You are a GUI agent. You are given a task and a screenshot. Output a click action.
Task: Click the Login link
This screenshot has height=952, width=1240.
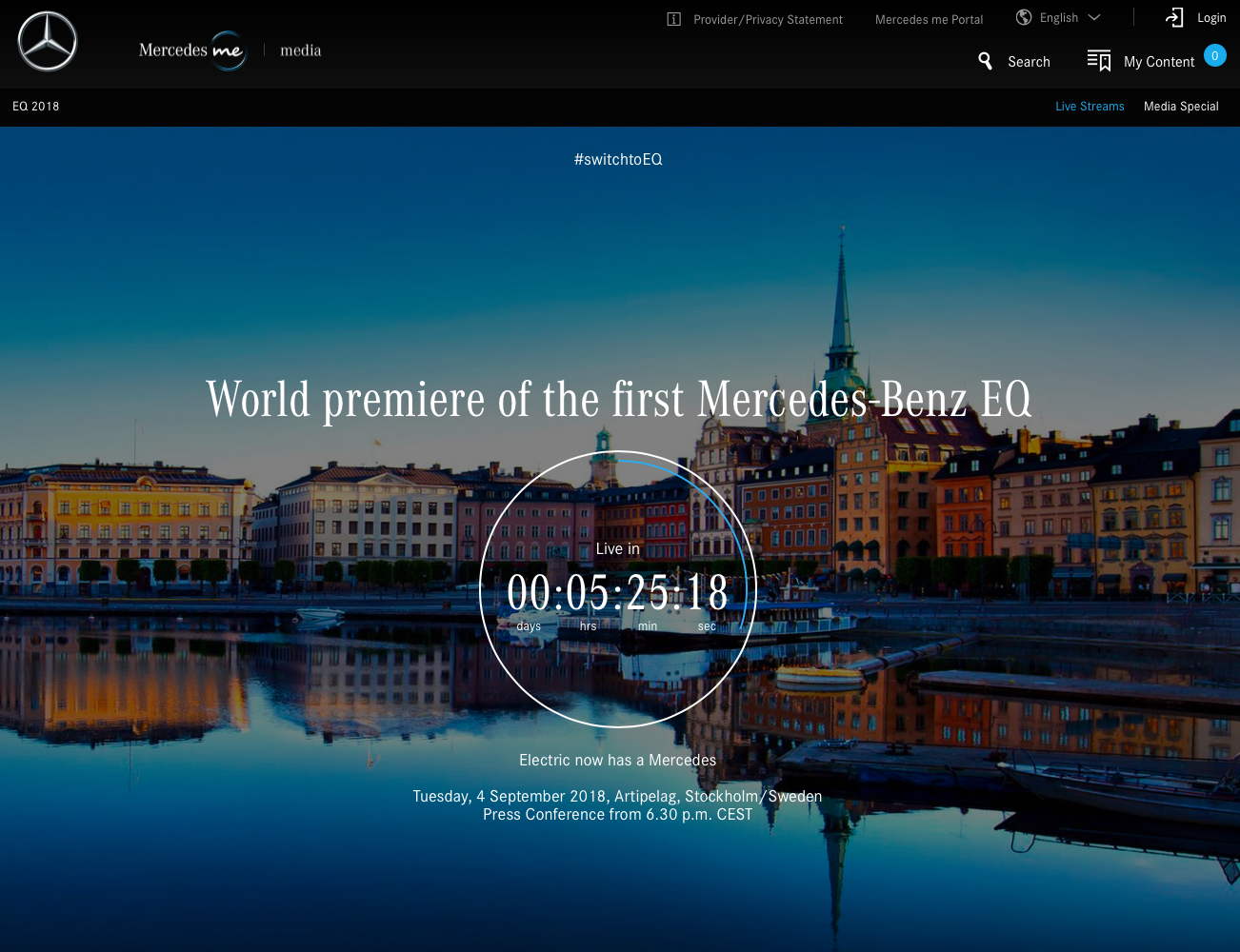coord(1211,17)
